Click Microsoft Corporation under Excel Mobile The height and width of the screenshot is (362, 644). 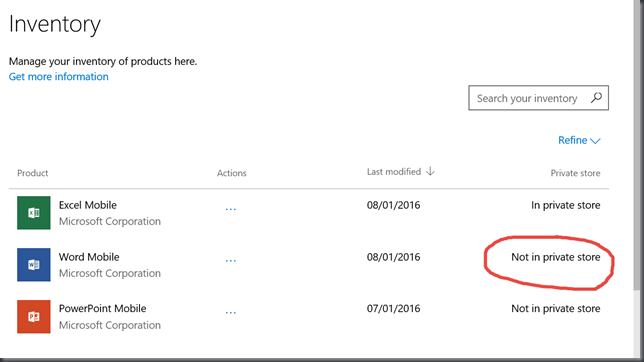[110, 221]
